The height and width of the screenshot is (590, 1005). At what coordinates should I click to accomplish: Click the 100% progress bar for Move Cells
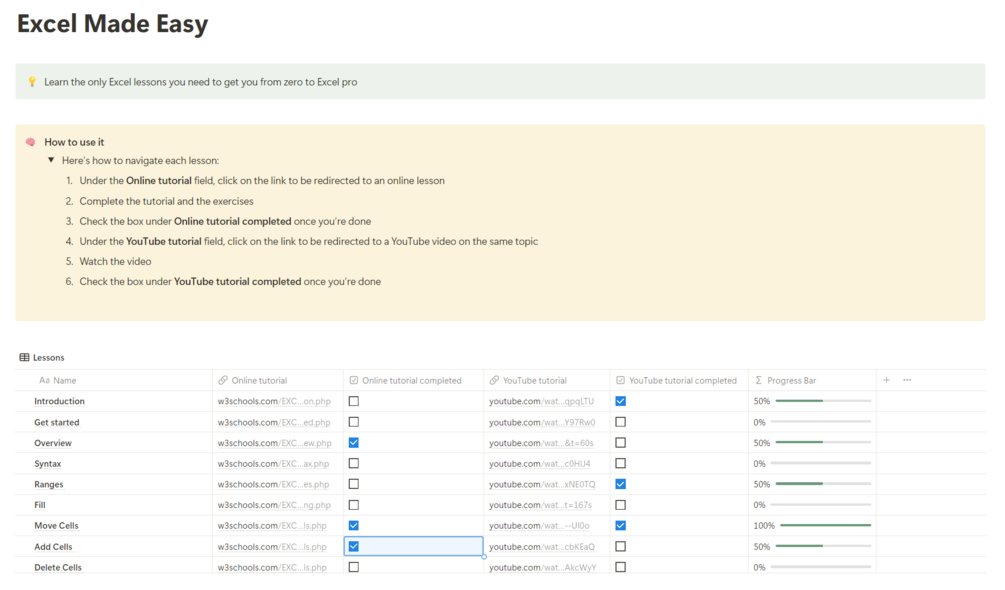pos(825,526)
